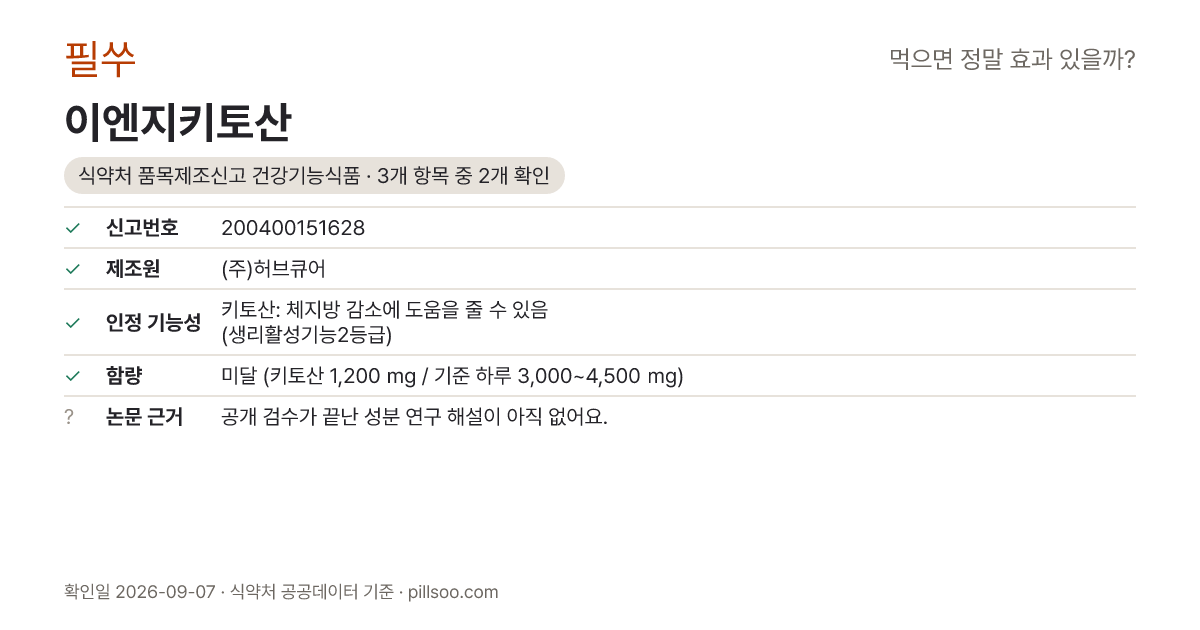Select the 식약처 품목제조신고 status badge
The image size is (1200, 630).
click(x=314, y=176)
